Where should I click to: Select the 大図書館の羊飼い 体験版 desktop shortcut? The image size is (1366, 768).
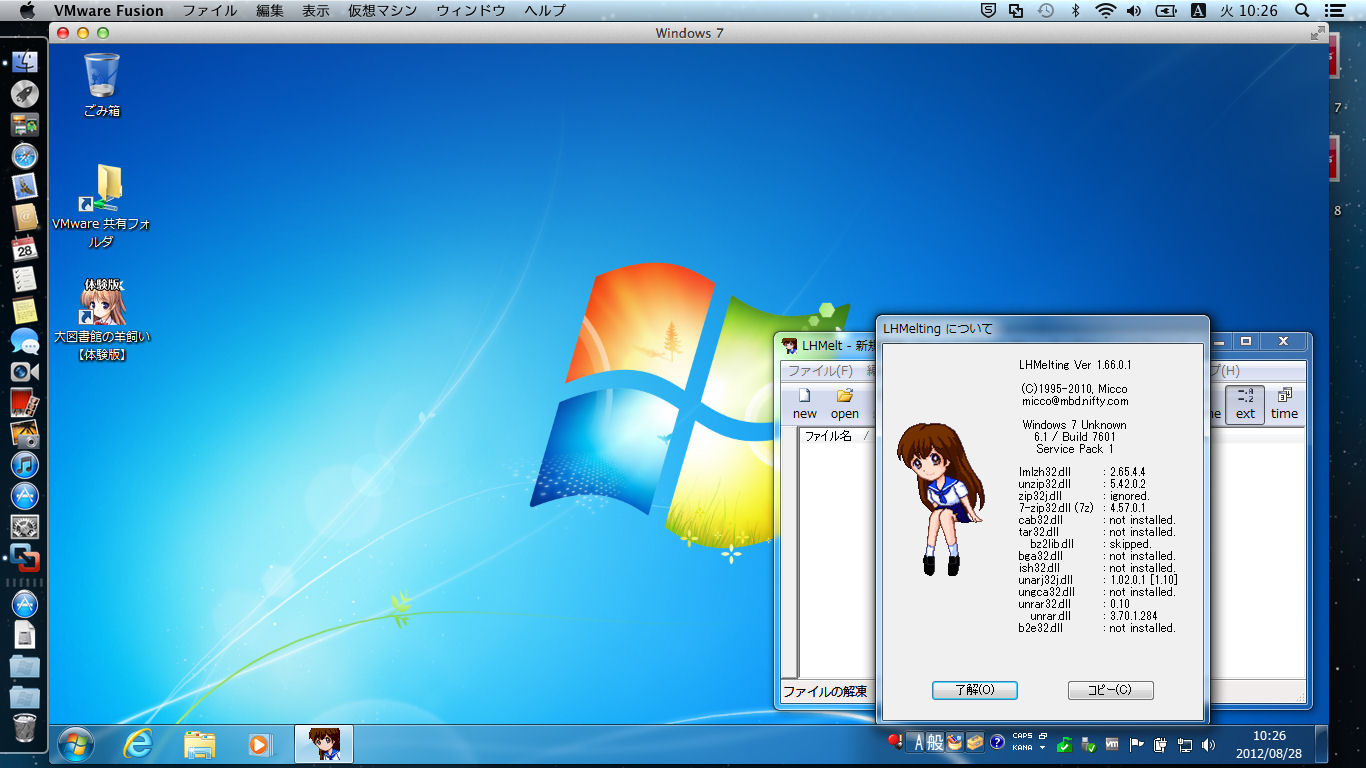(102, 320)
